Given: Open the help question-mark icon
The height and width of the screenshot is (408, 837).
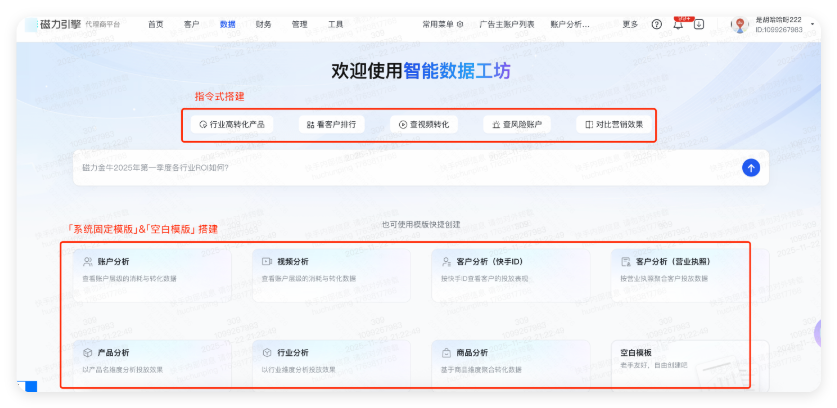Looking at the screenshot, I should (657, 24).
